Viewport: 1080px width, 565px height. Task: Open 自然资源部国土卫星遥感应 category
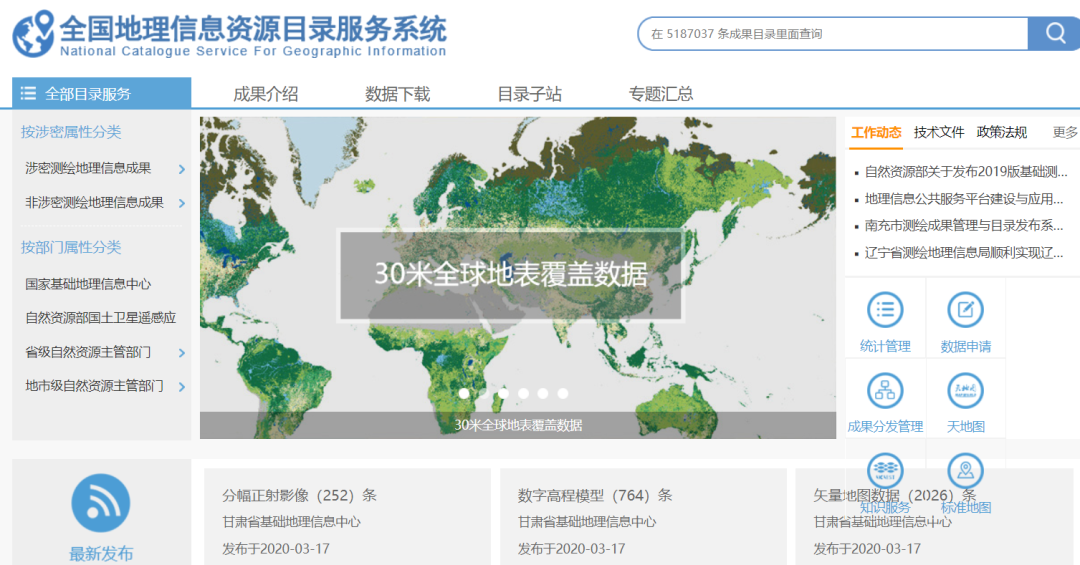(x=101, y=318)
